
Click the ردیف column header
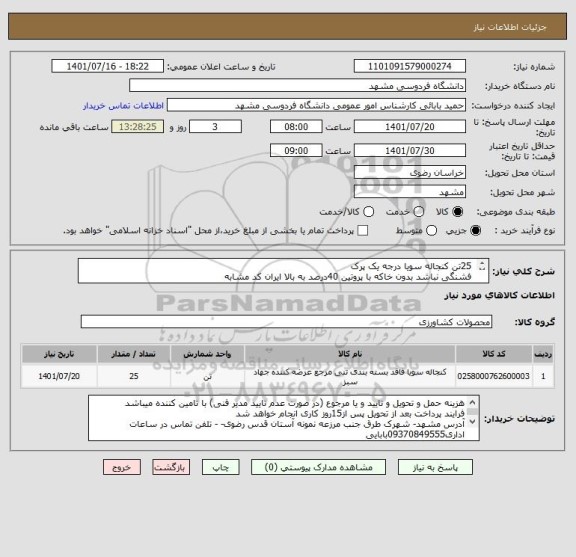click(543, 354)
